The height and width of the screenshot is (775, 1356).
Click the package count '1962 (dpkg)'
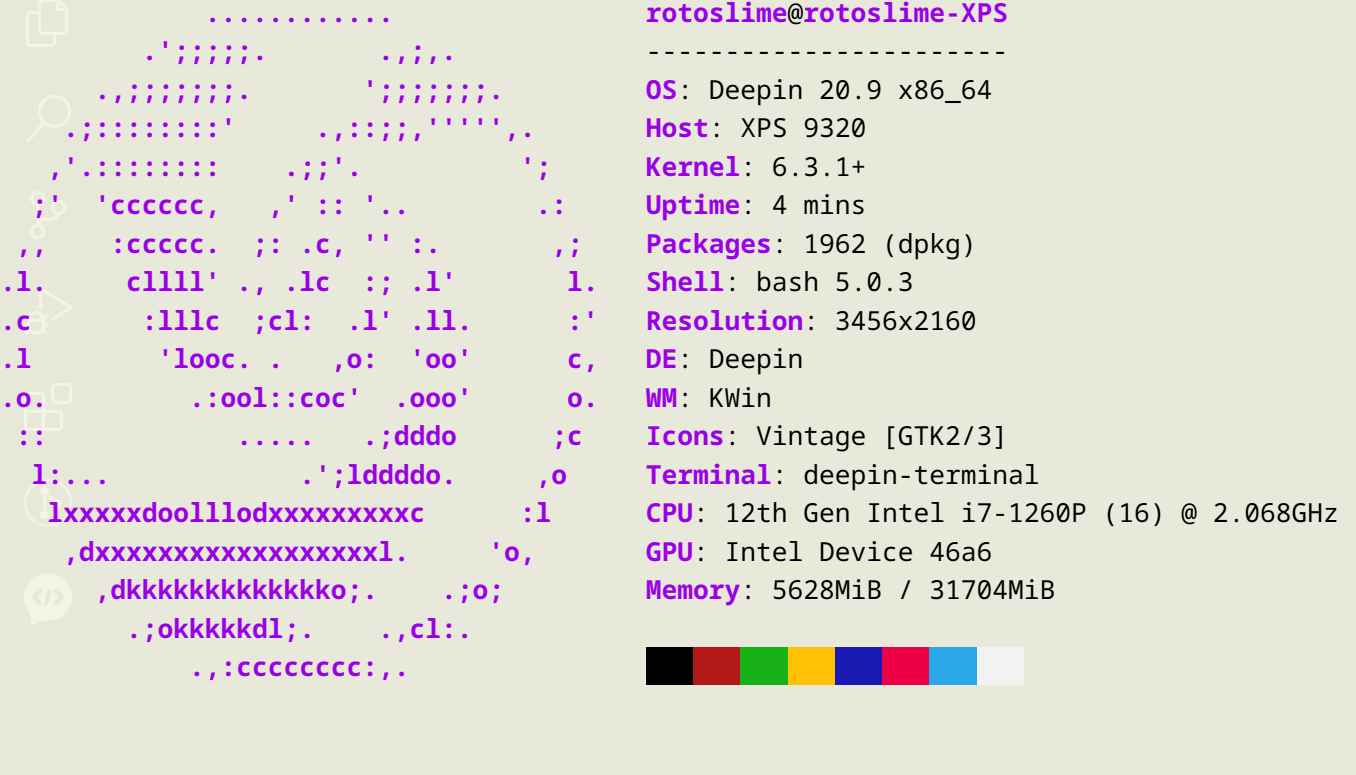pos(889,244)
